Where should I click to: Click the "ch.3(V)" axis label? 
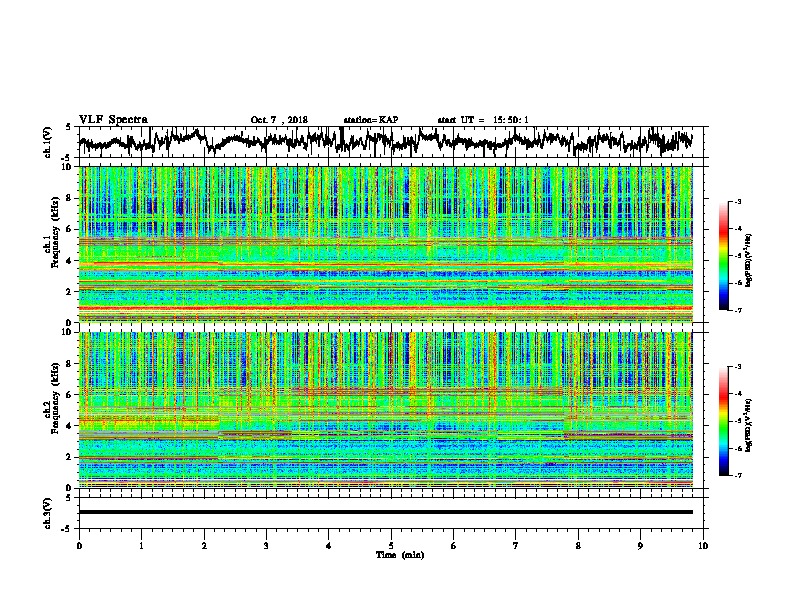[48, 513]
